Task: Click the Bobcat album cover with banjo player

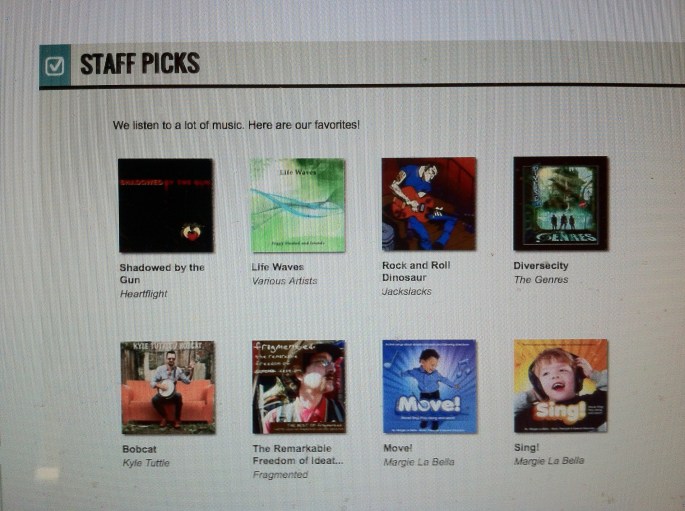Action: [x=168, y=387]
